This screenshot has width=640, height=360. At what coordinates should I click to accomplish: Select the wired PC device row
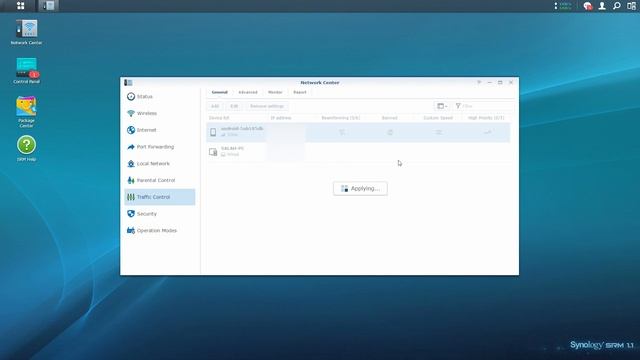pos(358,152)
